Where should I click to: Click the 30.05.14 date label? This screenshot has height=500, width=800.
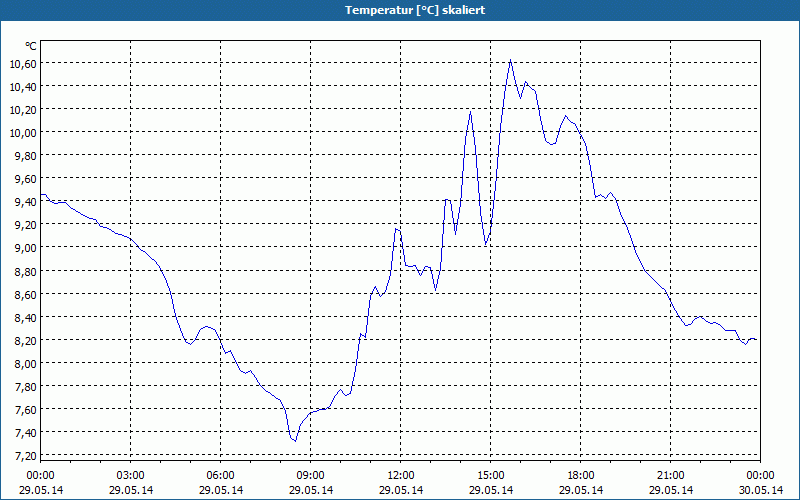760,490
